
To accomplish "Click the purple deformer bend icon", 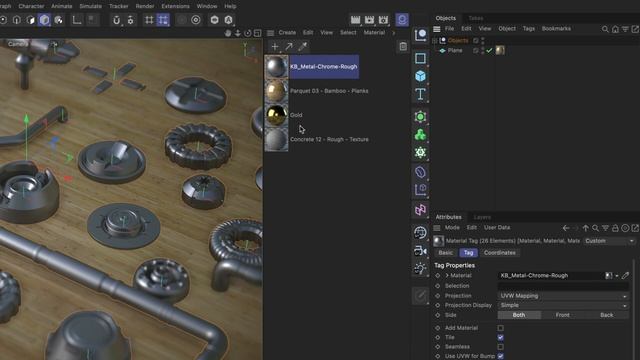I will pyautogui.click(x=420, y=172).
